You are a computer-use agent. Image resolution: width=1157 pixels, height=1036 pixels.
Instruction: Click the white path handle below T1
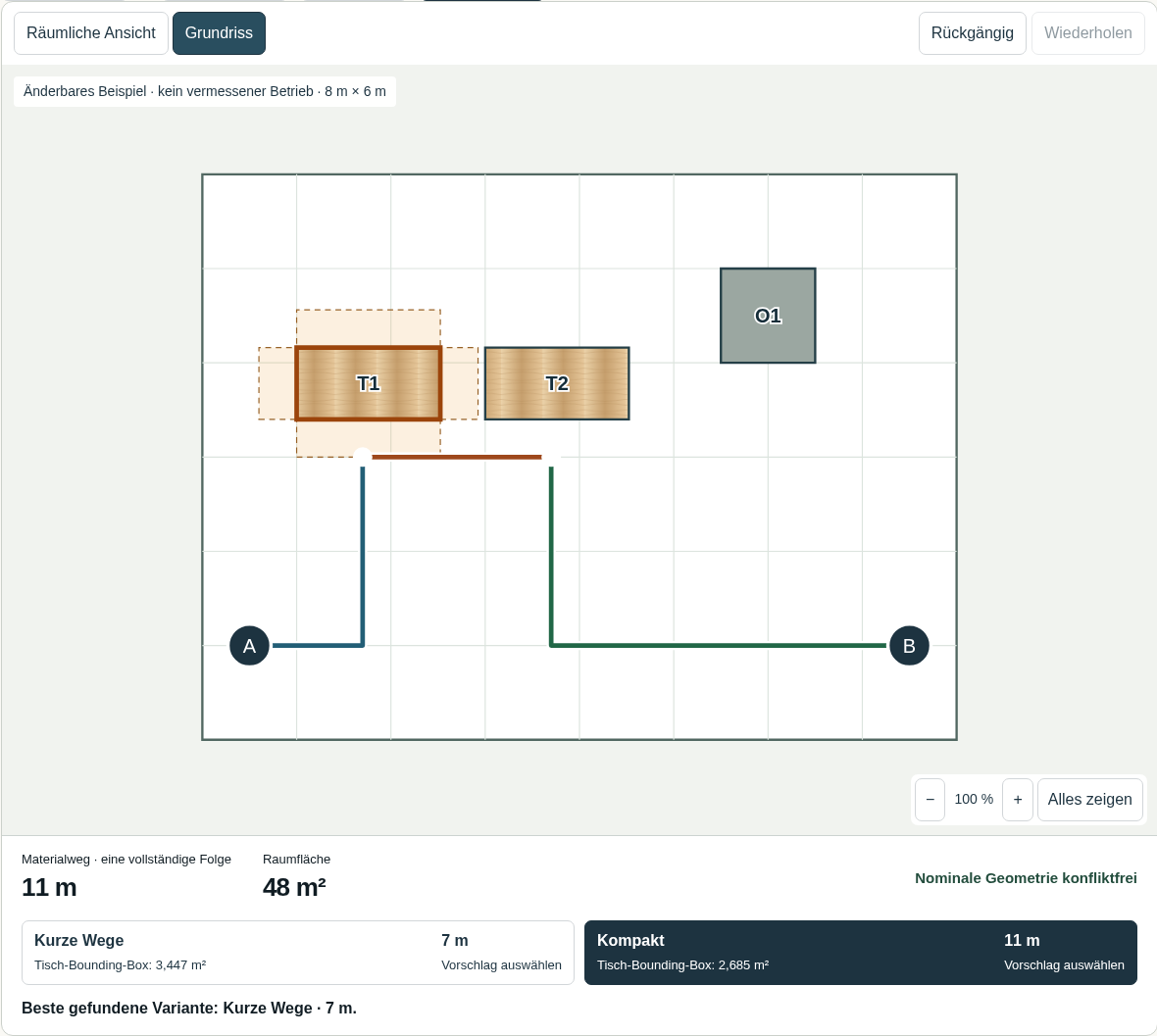pyautogui.click(x=363, y=457)
